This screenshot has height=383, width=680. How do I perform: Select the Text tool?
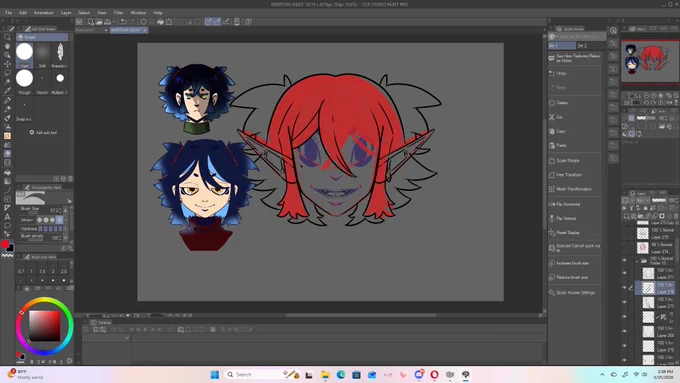7,217
